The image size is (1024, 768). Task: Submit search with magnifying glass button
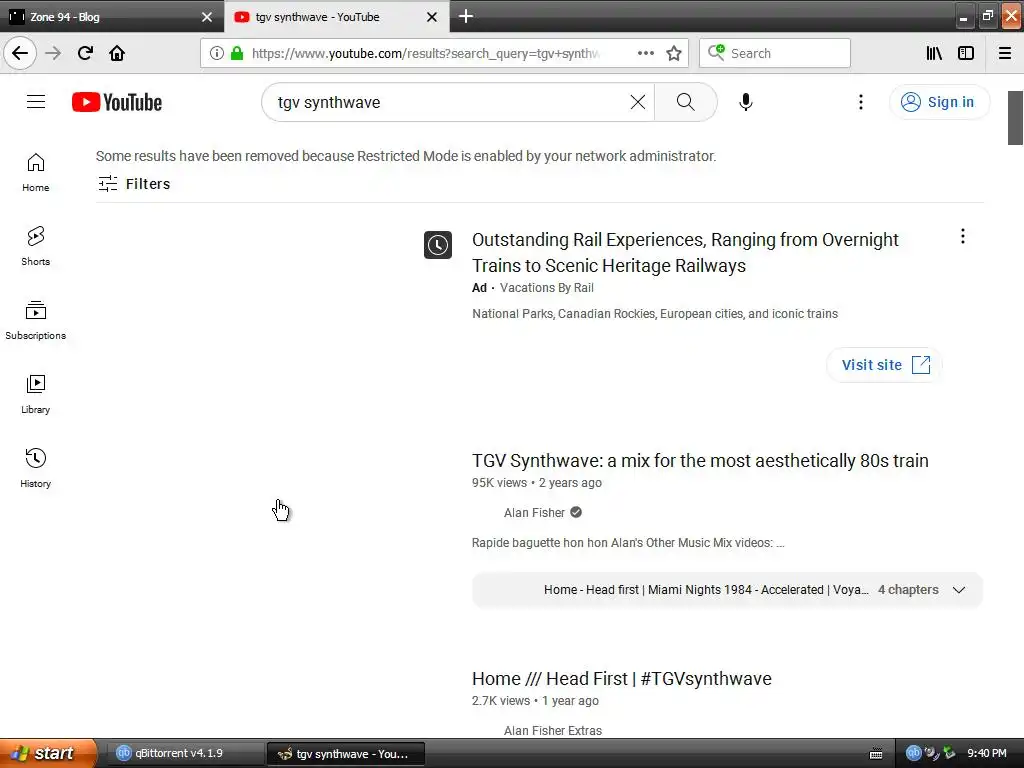coord(685,102)
